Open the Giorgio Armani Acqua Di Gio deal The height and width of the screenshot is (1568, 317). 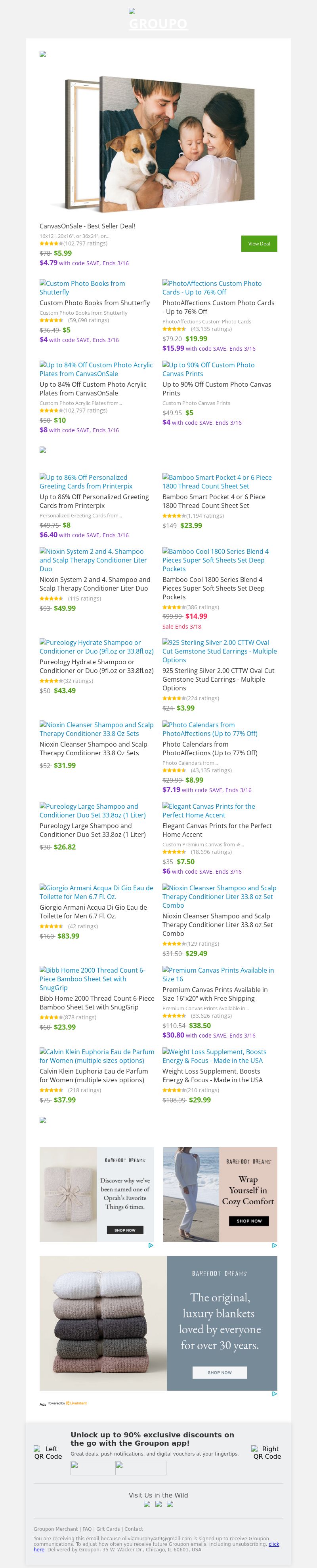[x=96, y=892]
